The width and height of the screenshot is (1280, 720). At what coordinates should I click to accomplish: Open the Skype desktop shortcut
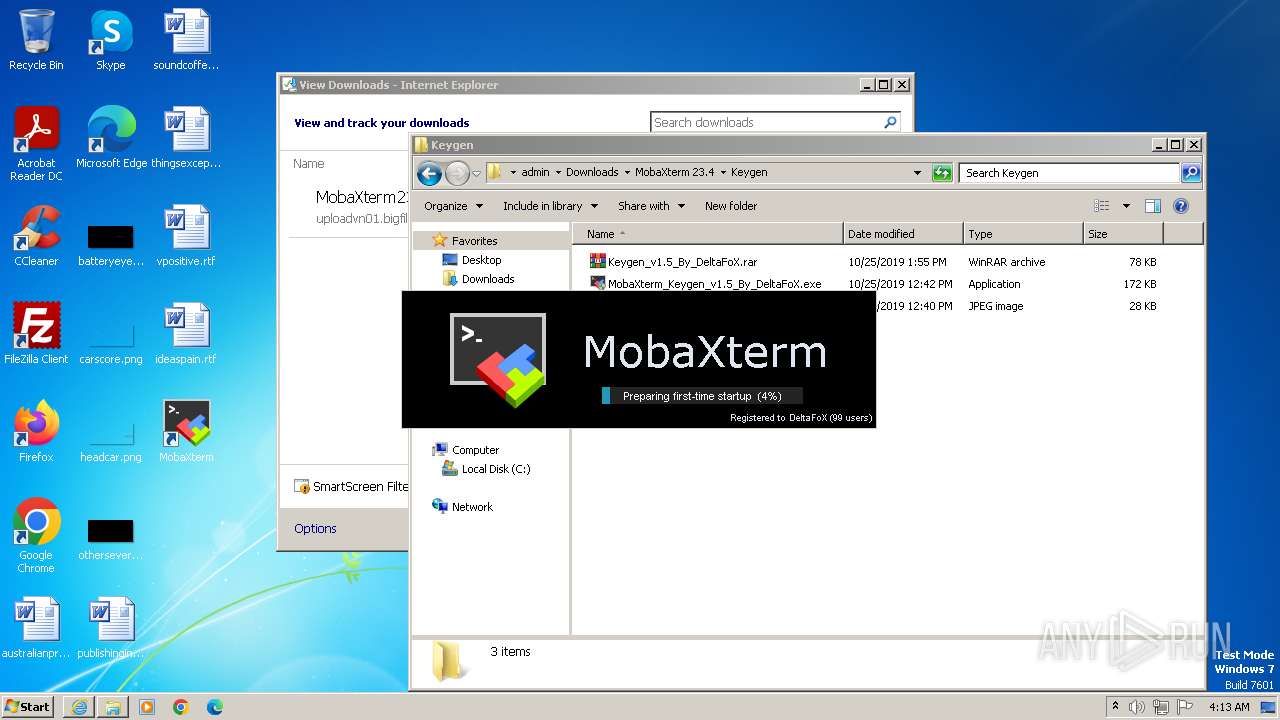pyautogui.click(x=110, y=40)
